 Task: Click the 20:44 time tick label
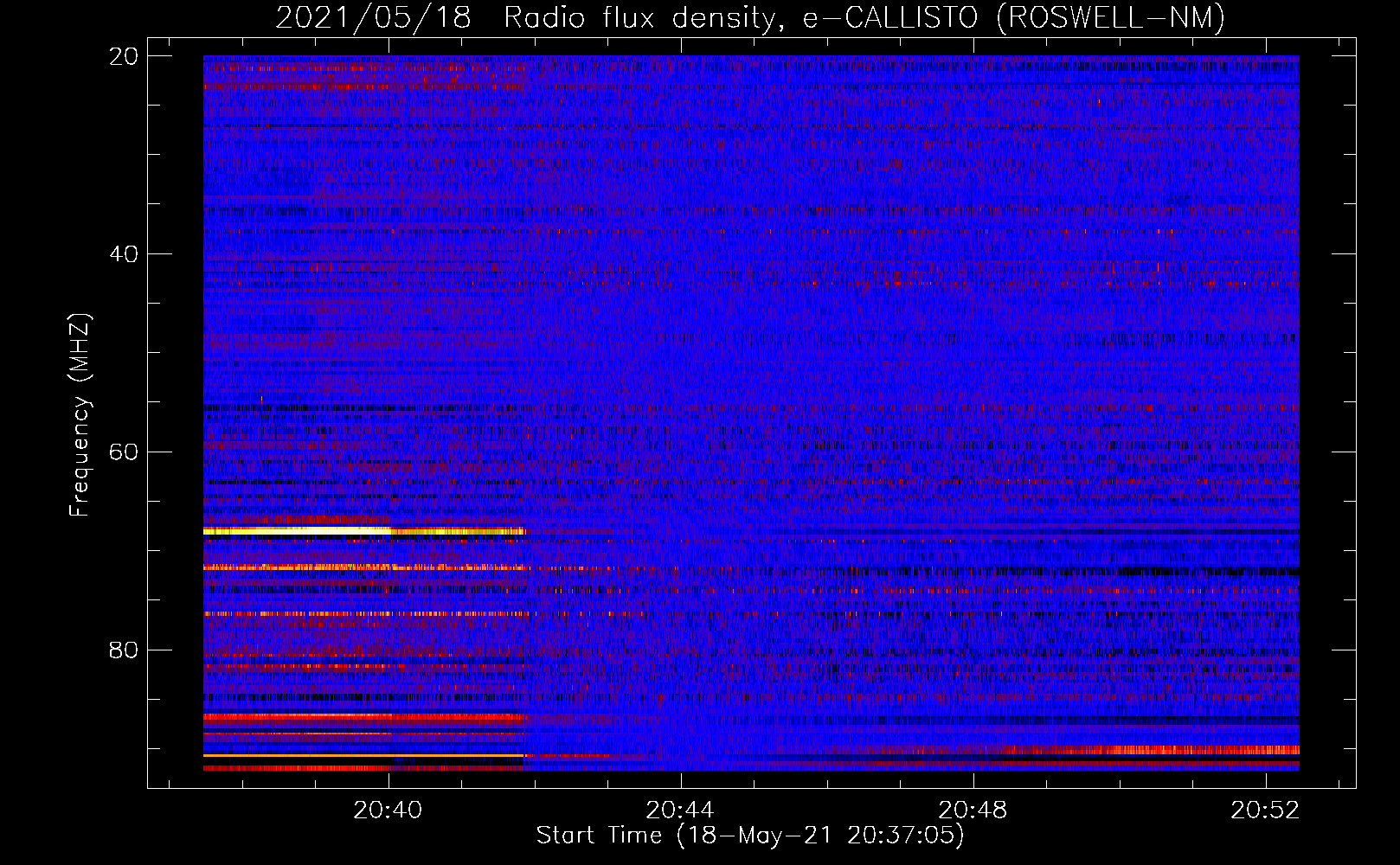[680, 810]
